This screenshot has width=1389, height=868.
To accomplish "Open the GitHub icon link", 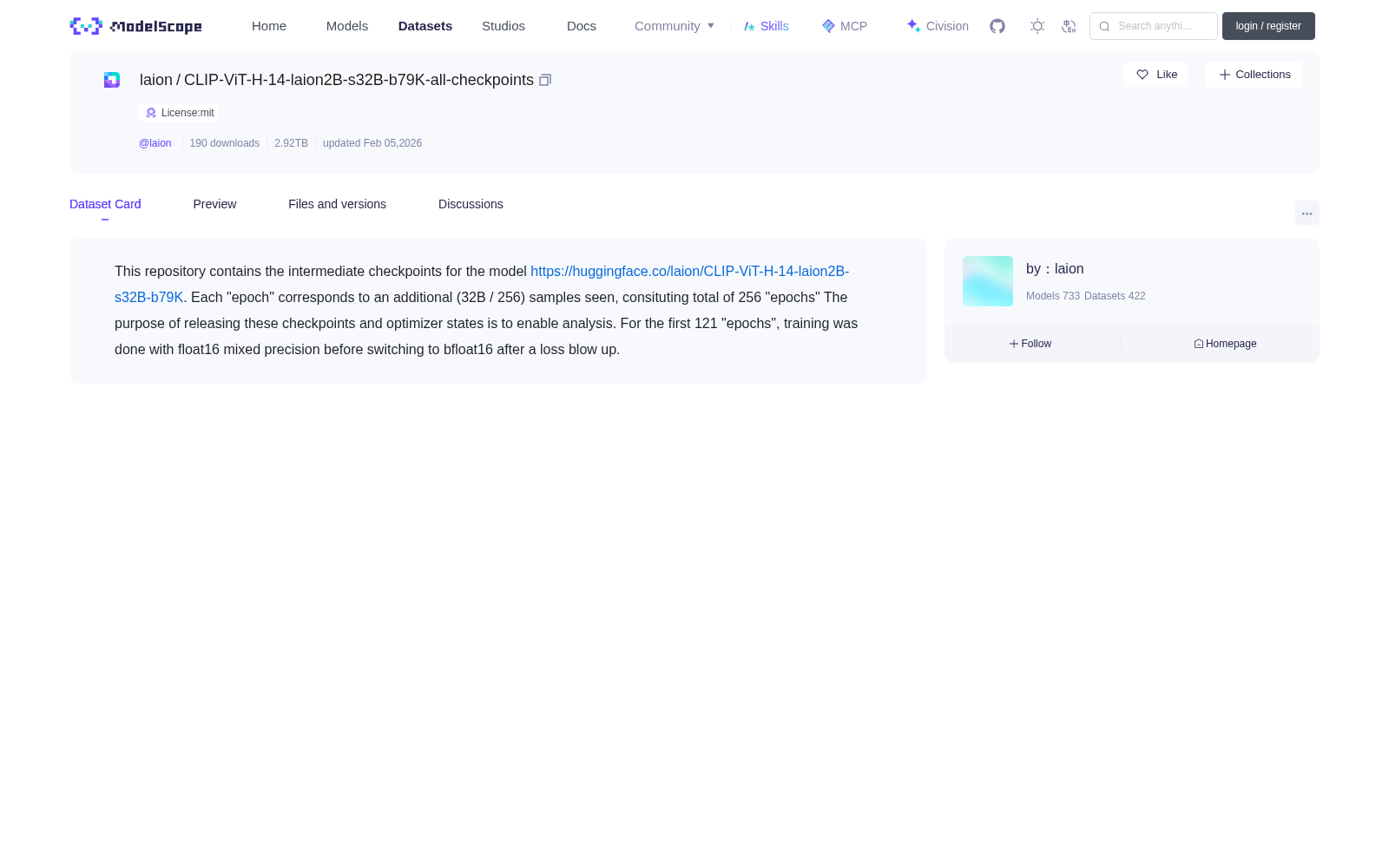I will 997,26.
